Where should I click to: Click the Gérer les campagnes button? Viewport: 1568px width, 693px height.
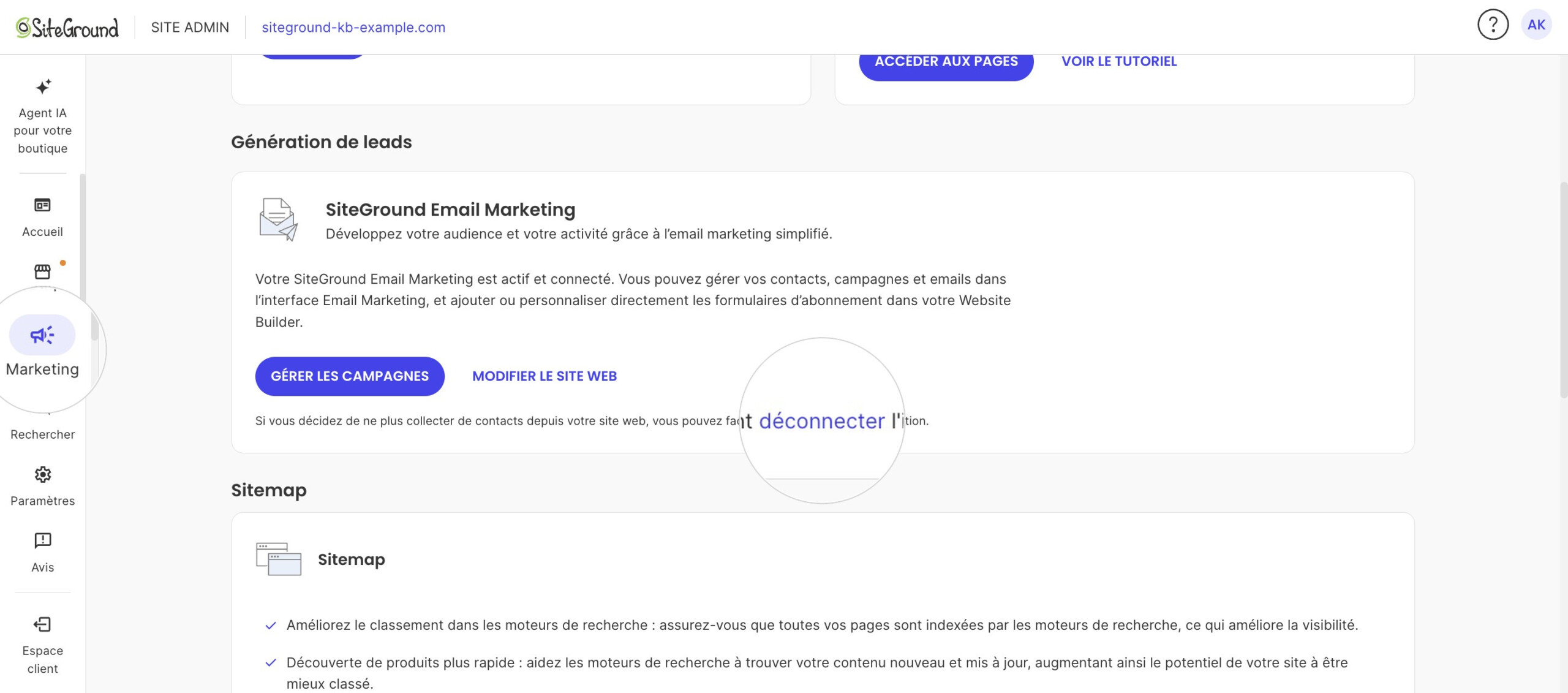[350, 376]
